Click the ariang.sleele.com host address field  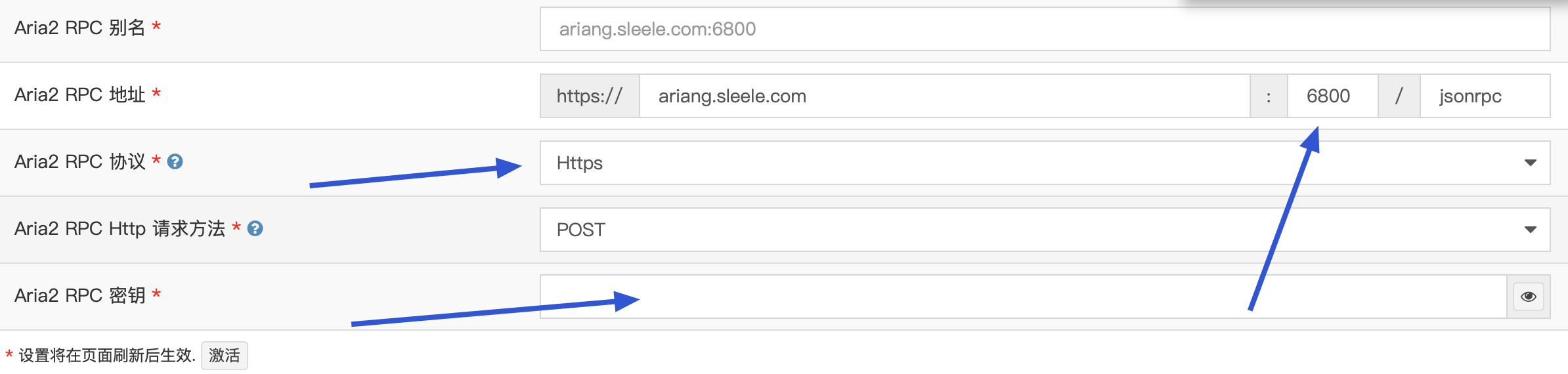pos(944,96)
